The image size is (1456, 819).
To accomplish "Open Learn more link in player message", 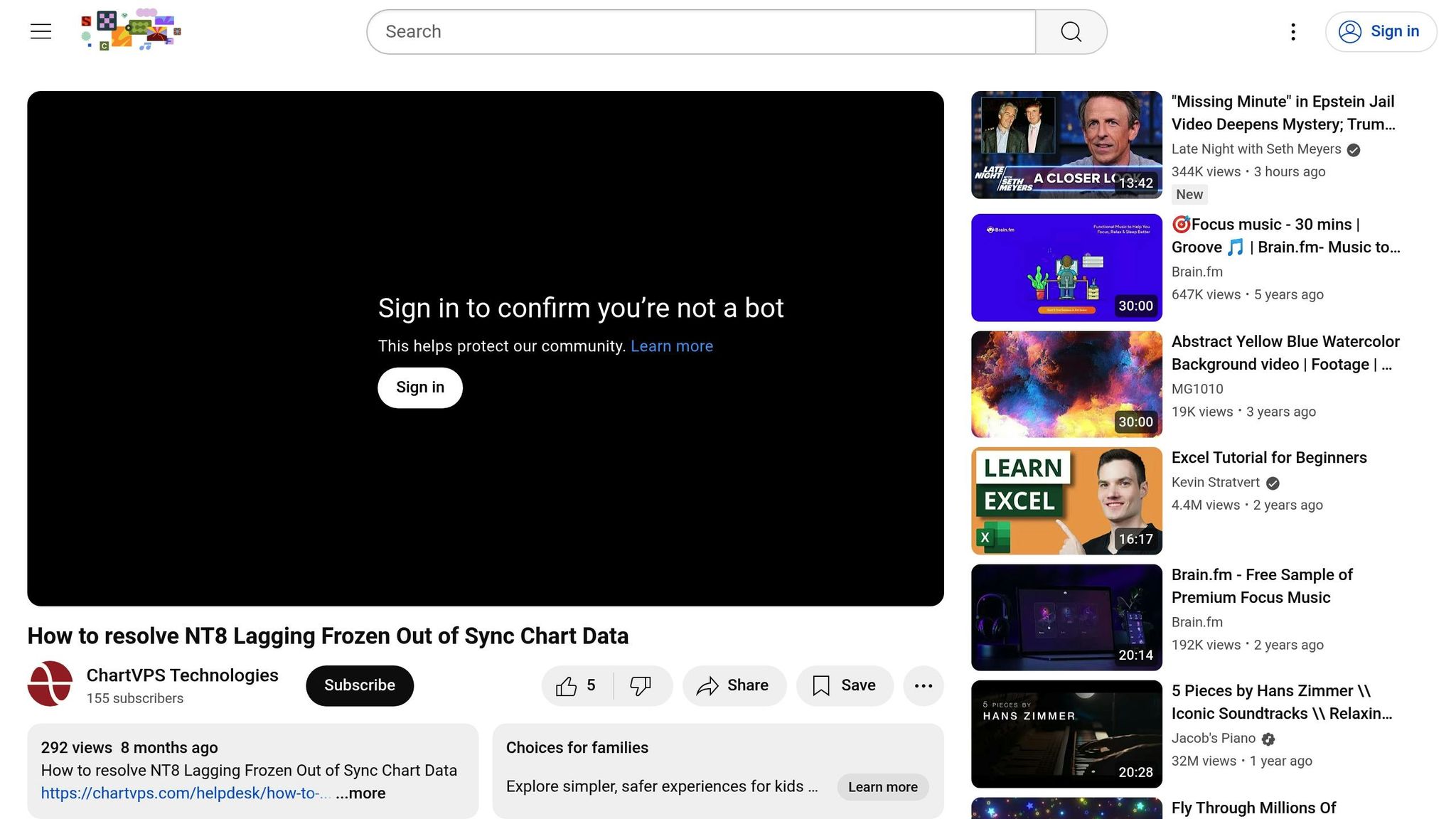I will click(x=672, y=346).
